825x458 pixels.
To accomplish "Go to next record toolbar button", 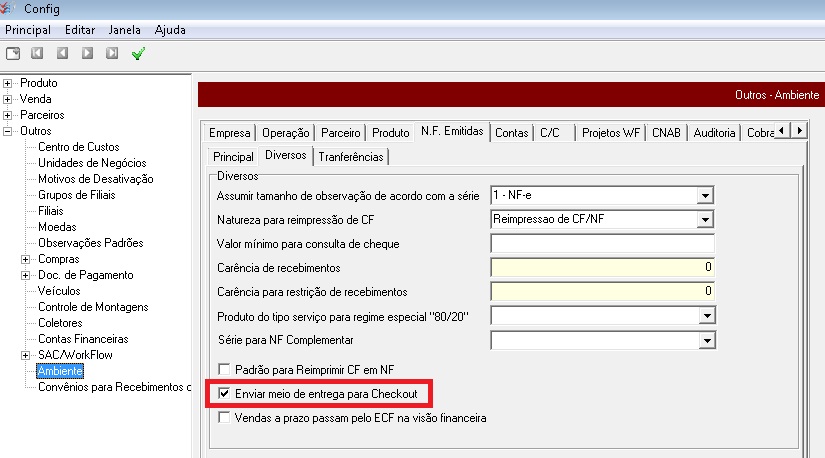I will coord(87,53).
